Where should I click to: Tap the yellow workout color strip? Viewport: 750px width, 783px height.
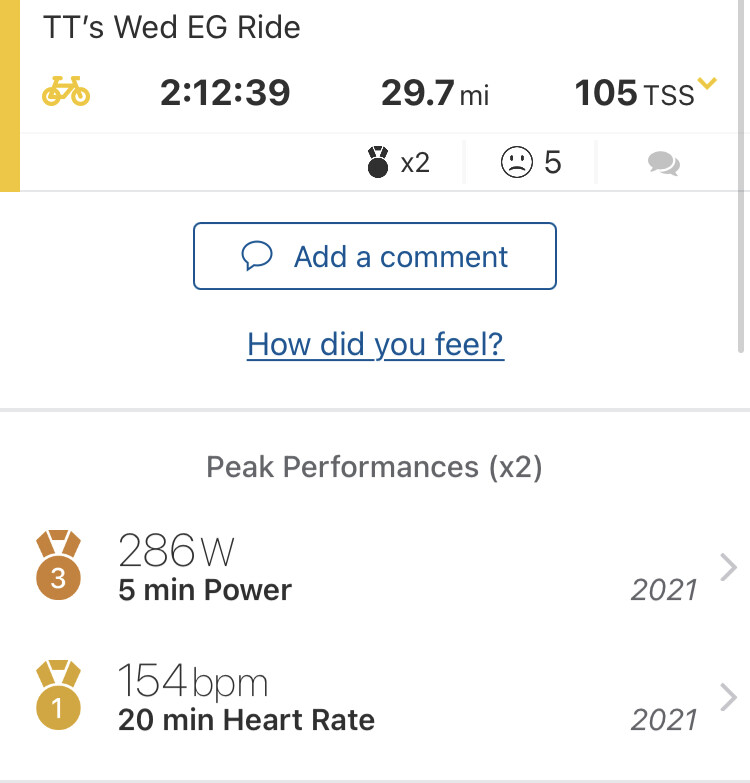pos(10,95)
